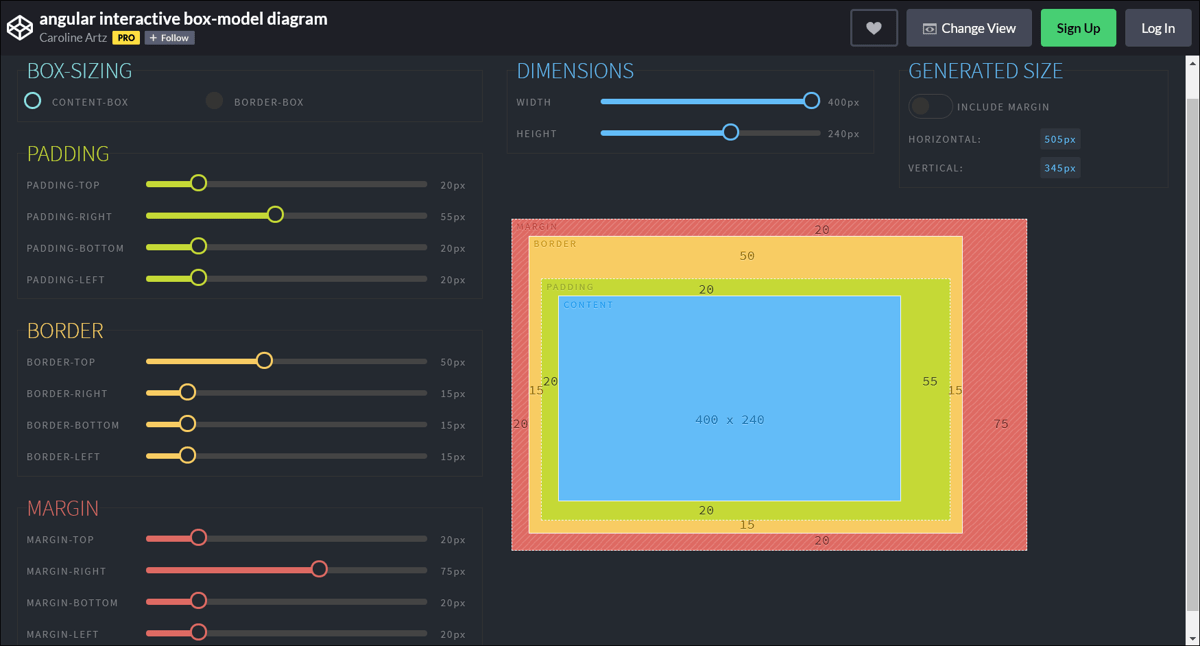The width and height of the screenshot is (1200, 646).
Task: Click the HEIGHT slider handle
Action: [x=730, y=131]
